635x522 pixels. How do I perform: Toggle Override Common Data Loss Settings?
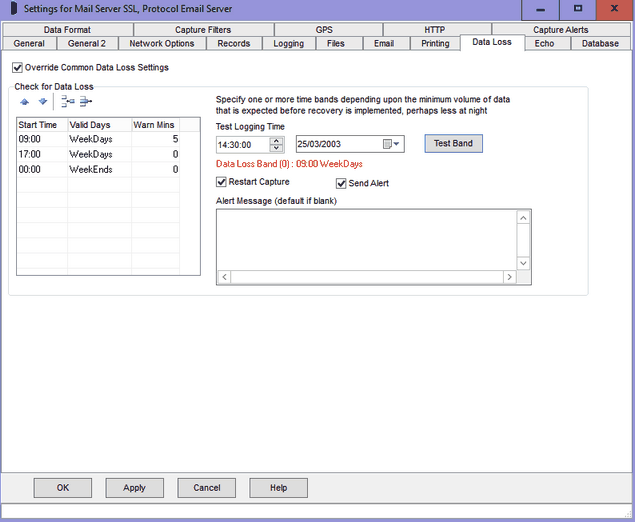[x=17, y=68]
